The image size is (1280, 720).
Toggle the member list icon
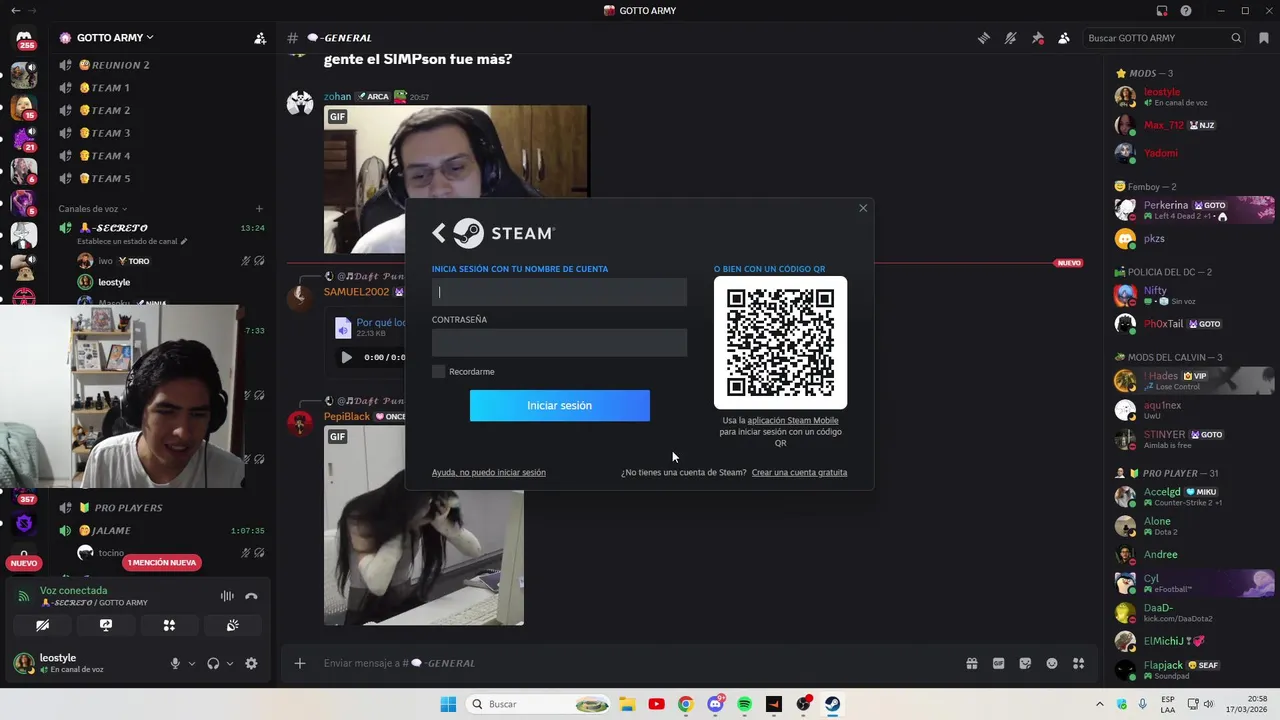pyautogui.click(x=1064, y=38)
